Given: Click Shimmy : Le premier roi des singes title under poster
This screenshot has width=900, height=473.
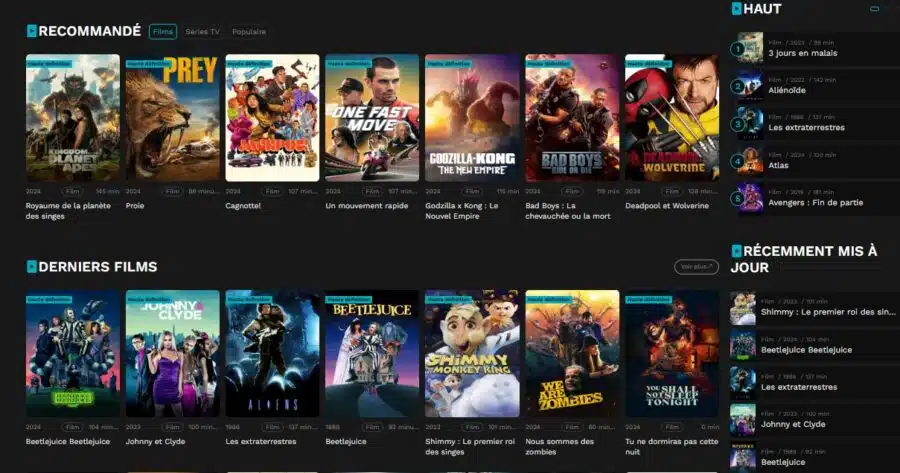Looking at the screenshot, I should tap(470, 447).
